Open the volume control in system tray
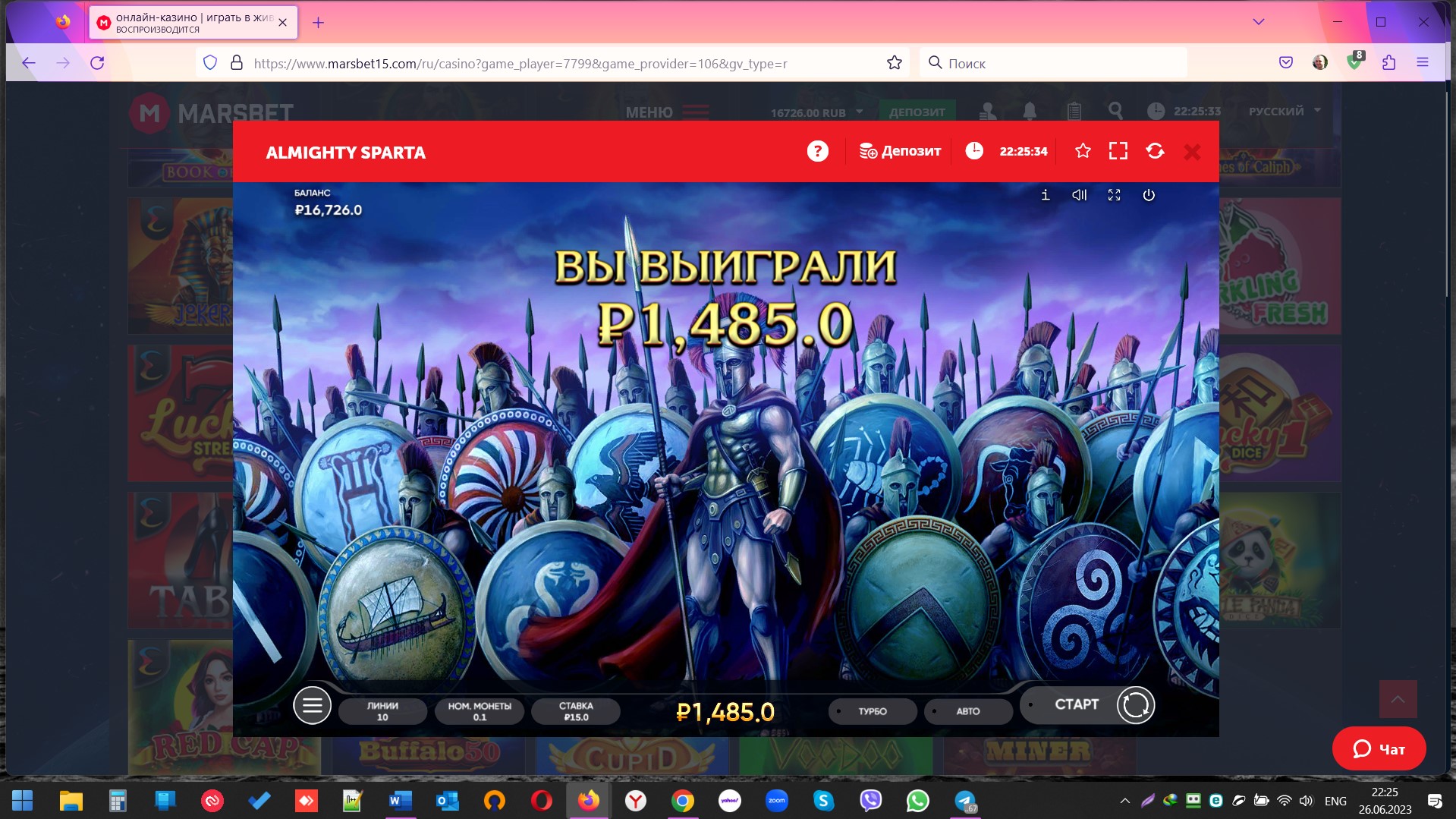Image resolution: width=1456 pixels, height=819 pixels. tap(1306, 801)
